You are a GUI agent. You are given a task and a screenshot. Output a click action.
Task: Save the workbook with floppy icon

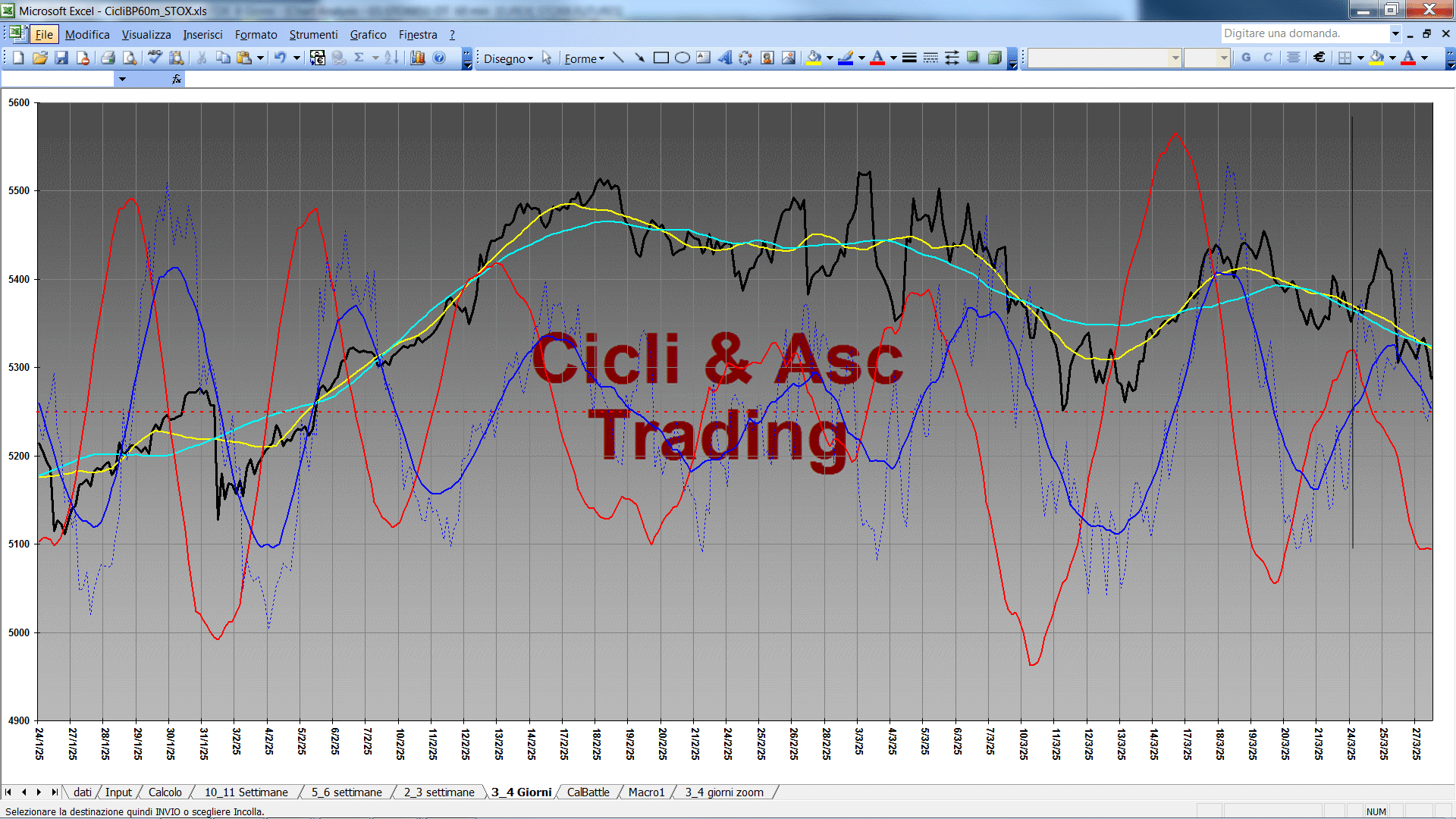point(61,58)
